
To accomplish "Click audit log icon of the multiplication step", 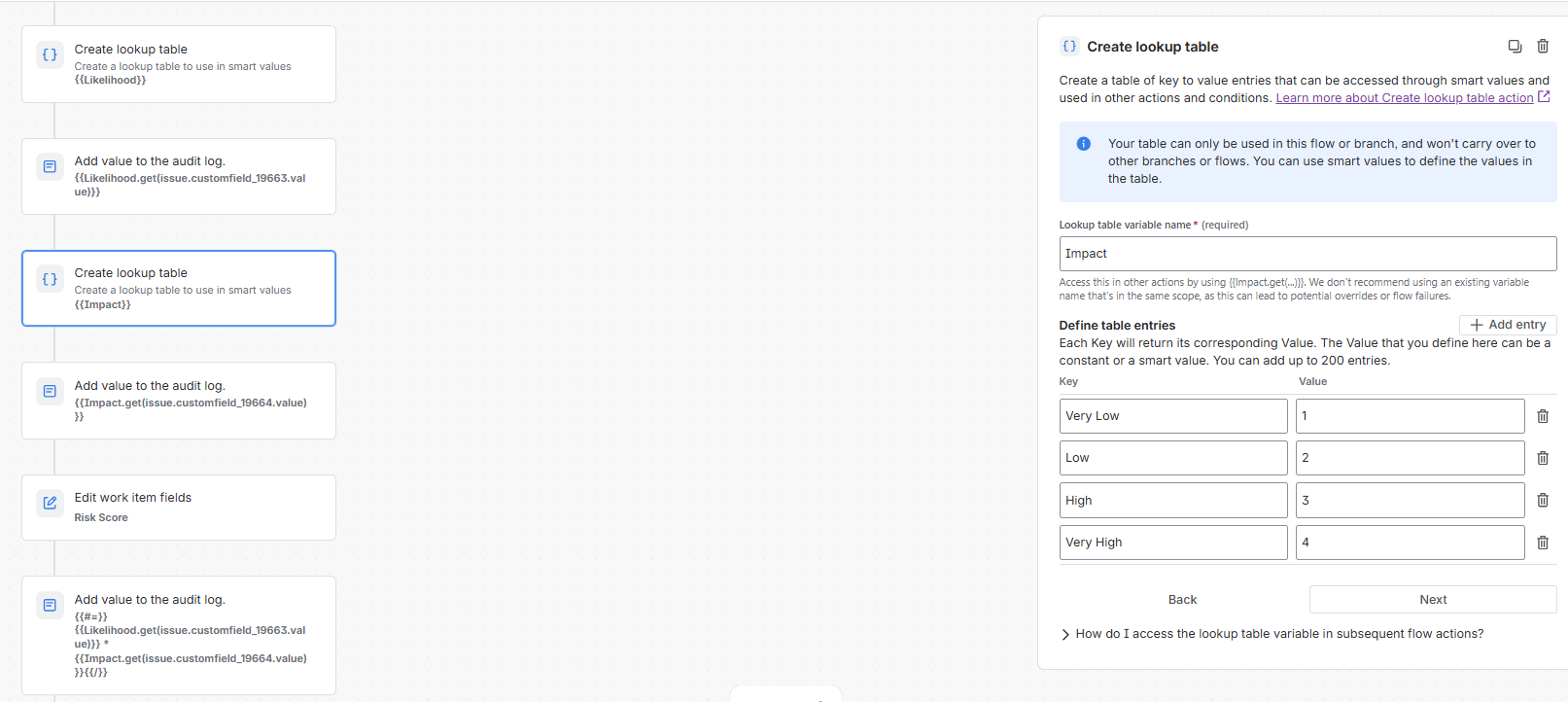I will click(50, 605).
